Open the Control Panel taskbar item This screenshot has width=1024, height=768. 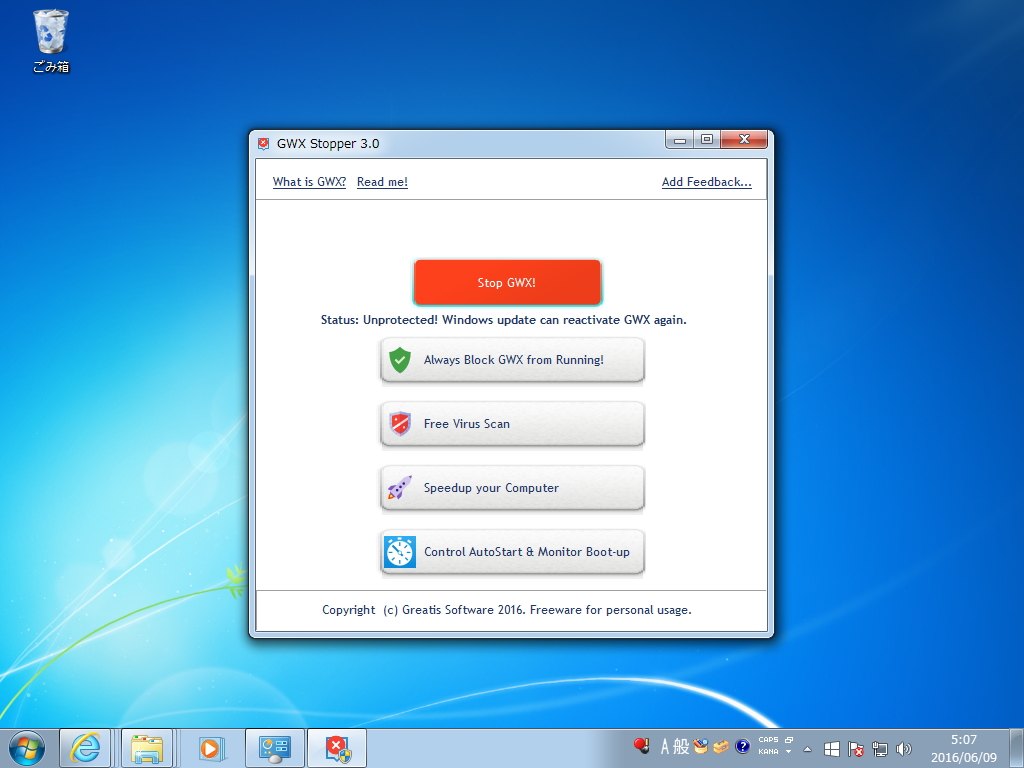click(x=274, y=748)
